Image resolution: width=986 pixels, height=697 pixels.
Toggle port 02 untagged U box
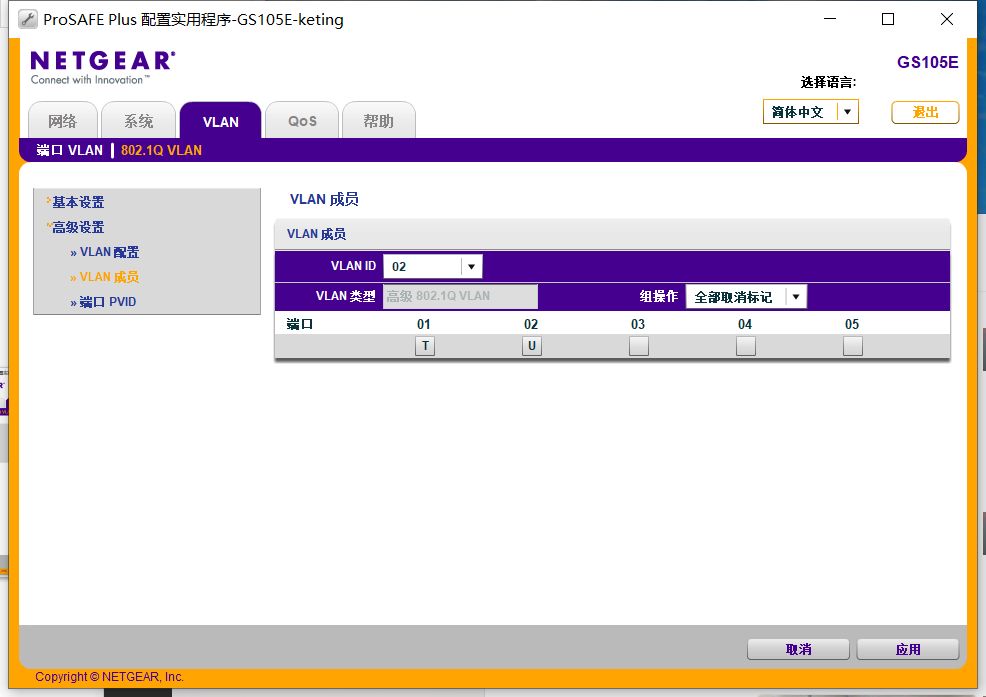pyautogui.click(x=532, y=346)
